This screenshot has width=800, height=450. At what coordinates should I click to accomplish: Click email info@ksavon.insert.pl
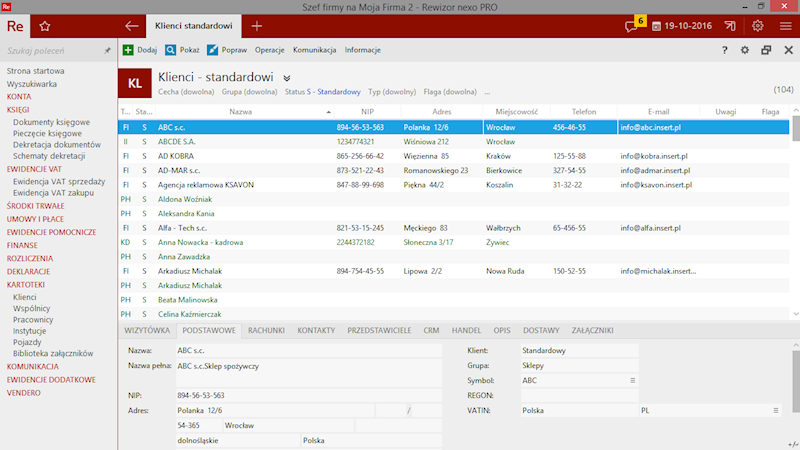(x=656, y=185)
